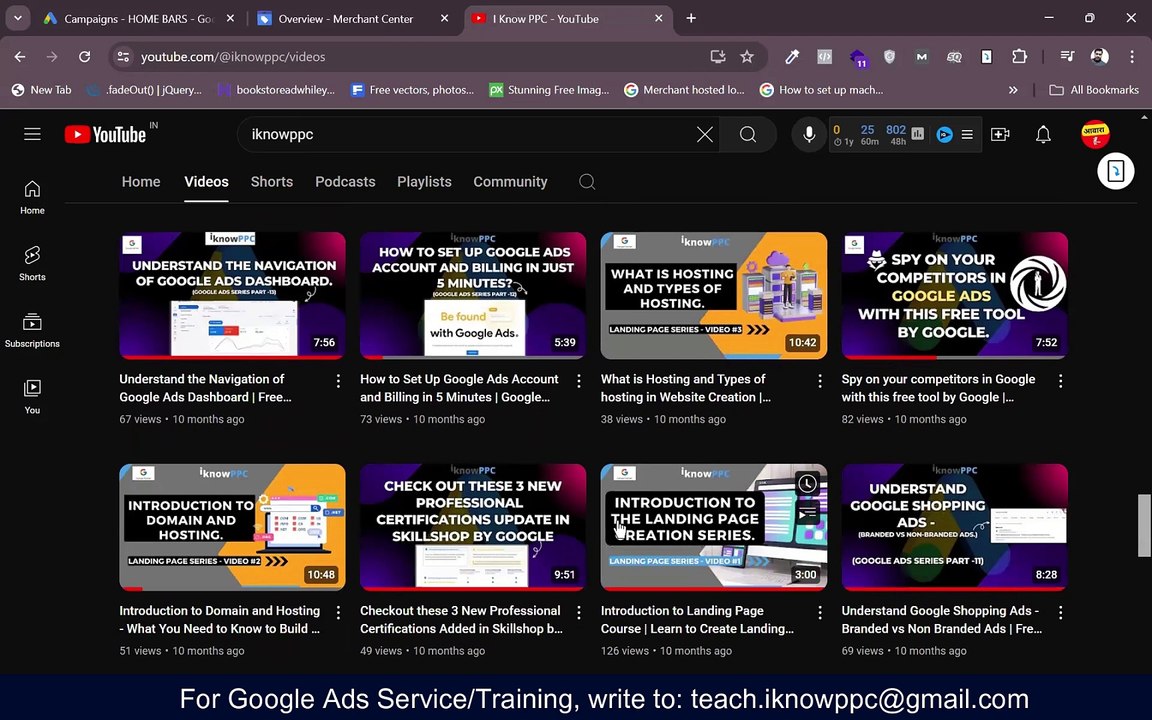Image resolution: width=1152 pixels, height=720 pixels.
Task: Open the extension stats chart icon
Action: pos(918,134)
